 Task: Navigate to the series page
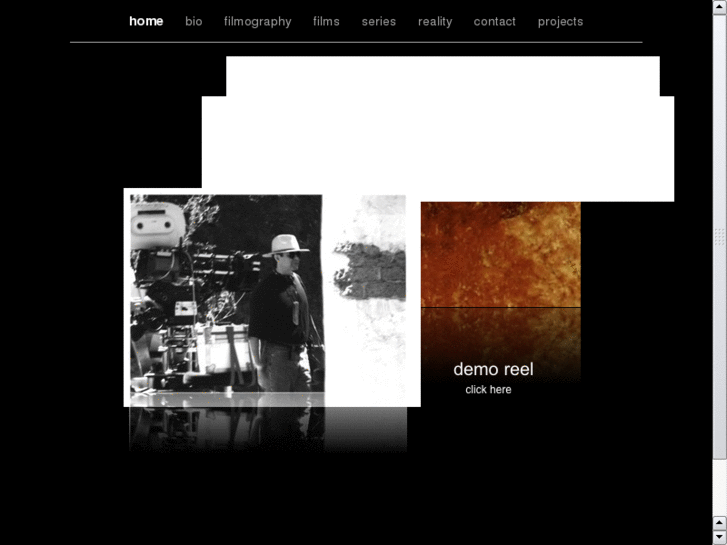click(x=379, y=21)
